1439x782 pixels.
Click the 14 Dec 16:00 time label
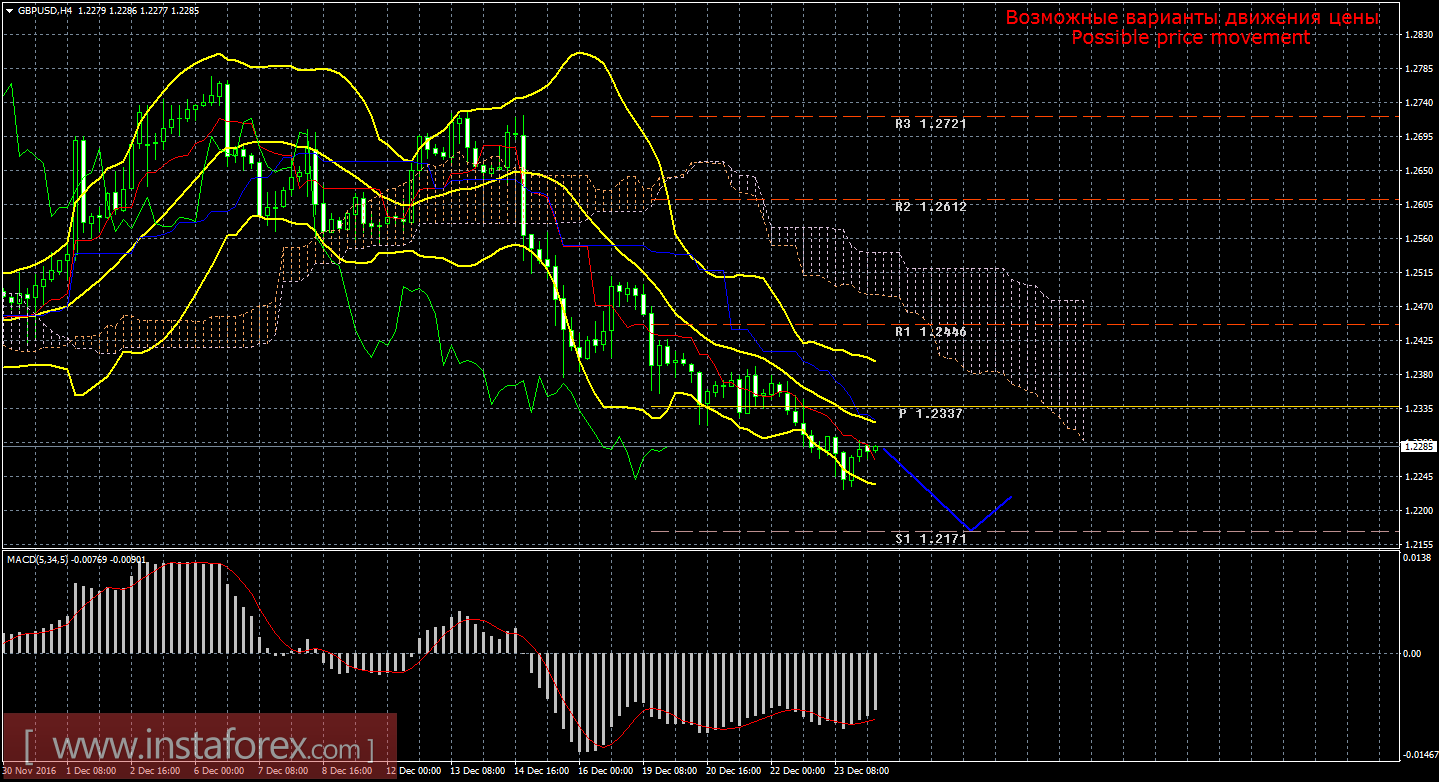[540, 771]
